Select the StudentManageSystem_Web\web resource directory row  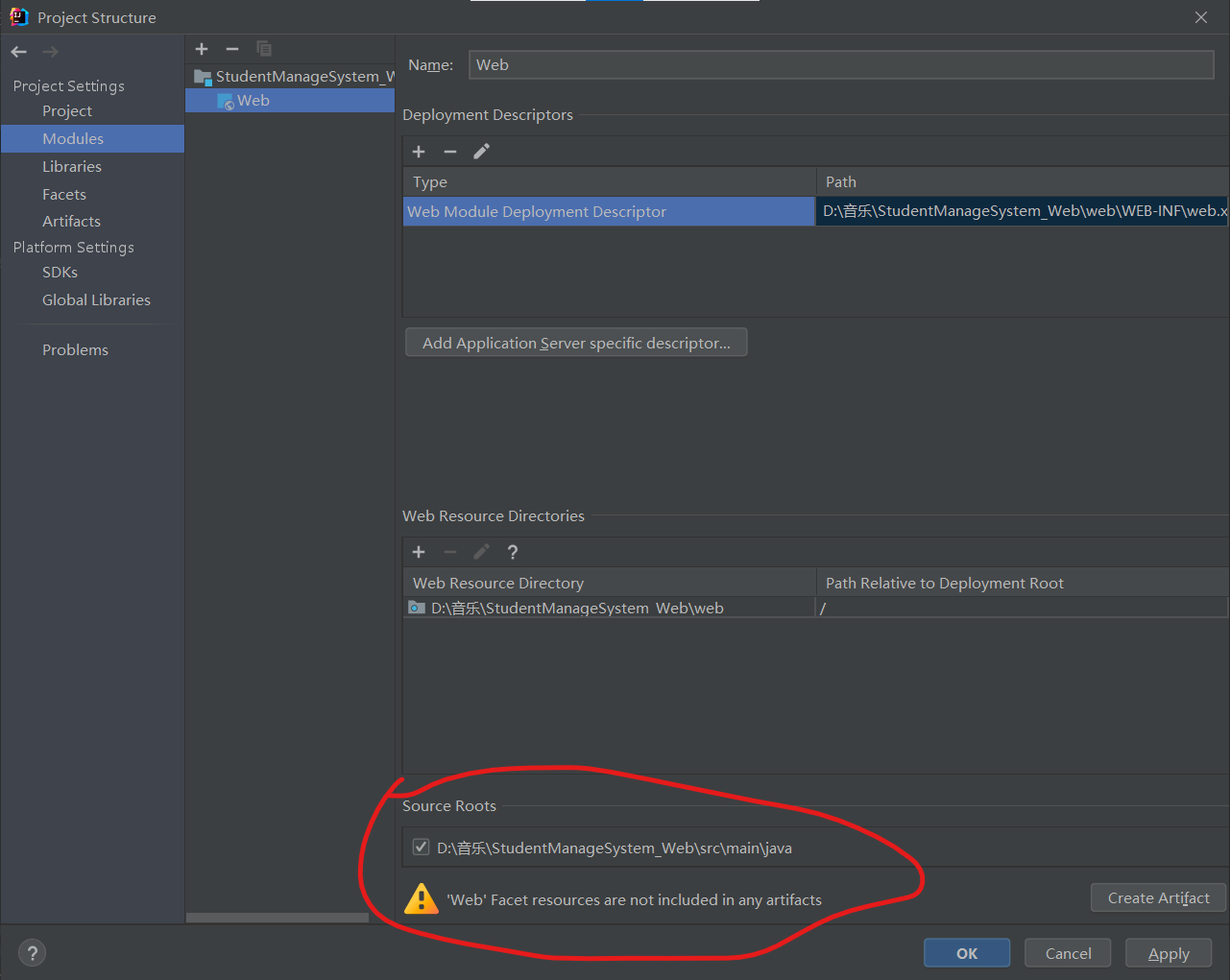tap(609, 608)
